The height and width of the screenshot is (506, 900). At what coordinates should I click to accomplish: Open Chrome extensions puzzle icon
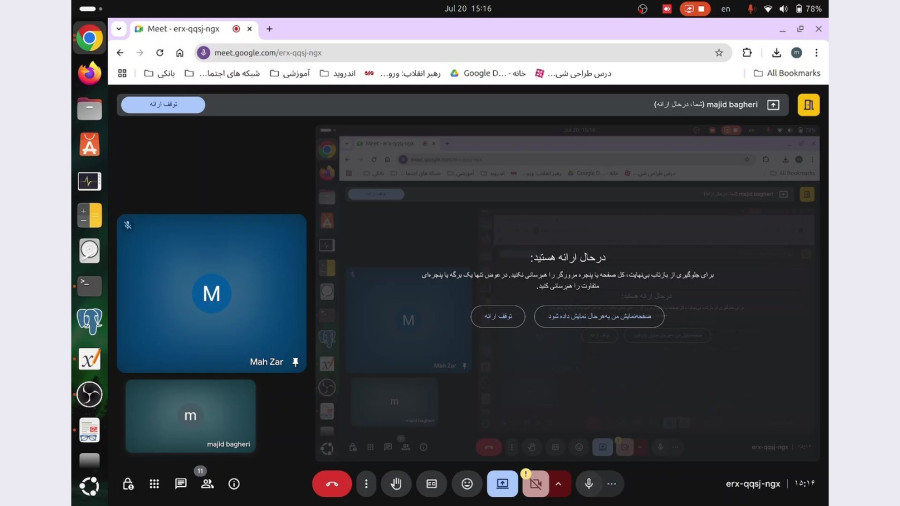pos(747,53)
